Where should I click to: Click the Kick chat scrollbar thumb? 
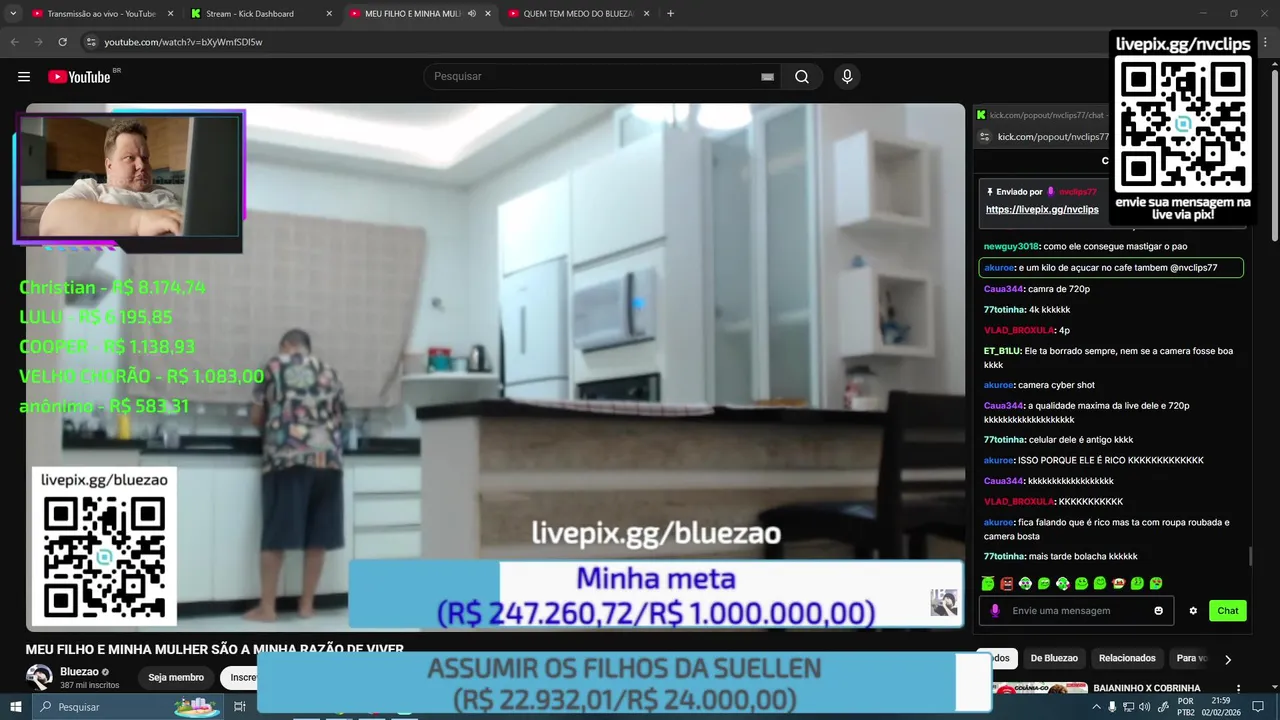(x=1250, y=557)
